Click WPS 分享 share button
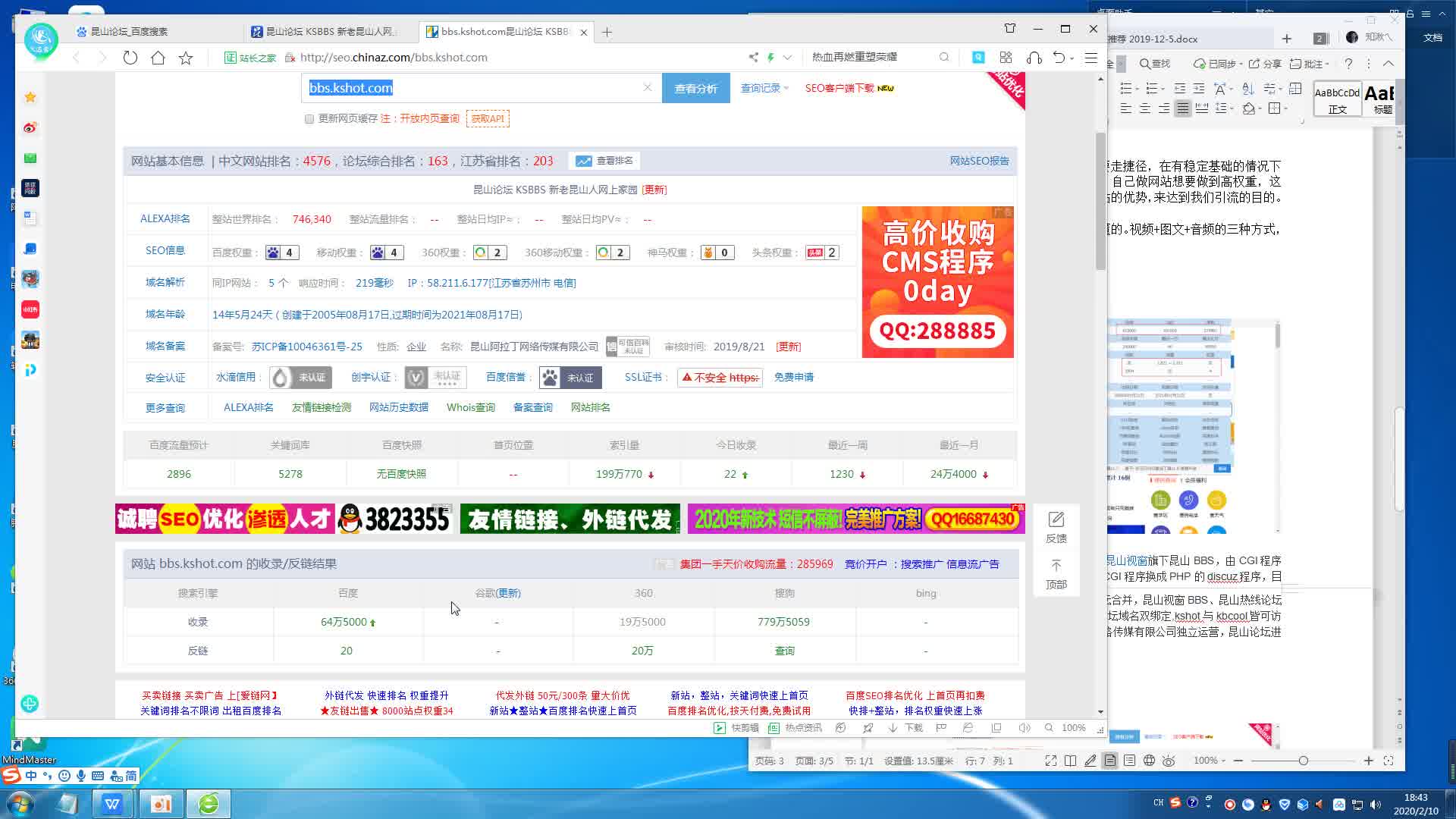 pos(1265,64)
